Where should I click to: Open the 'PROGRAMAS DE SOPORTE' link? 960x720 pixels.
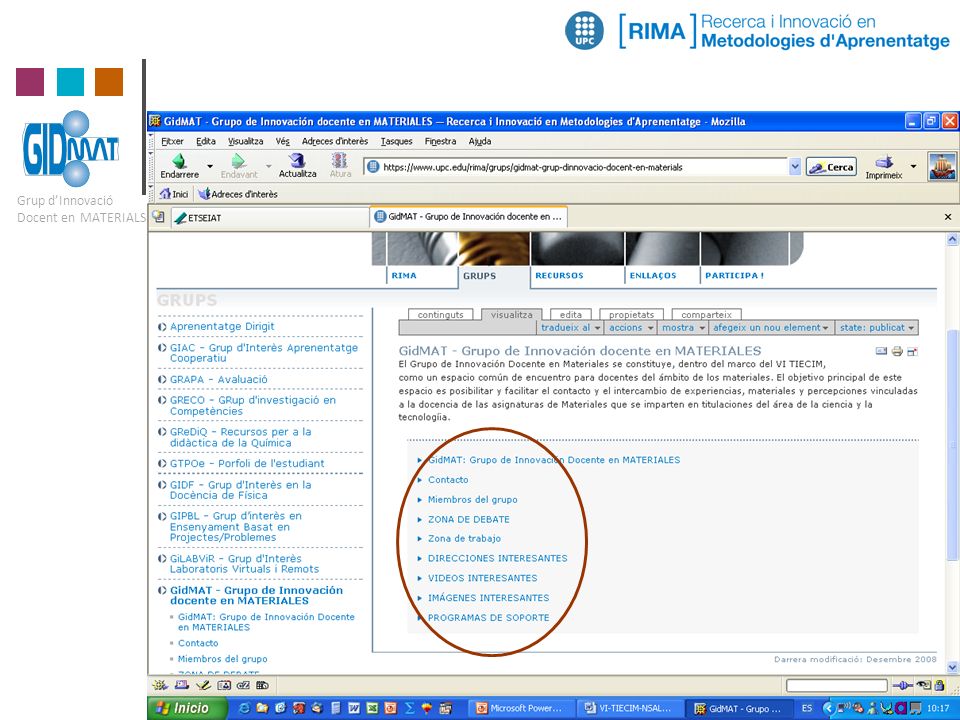tap(488, 618)
